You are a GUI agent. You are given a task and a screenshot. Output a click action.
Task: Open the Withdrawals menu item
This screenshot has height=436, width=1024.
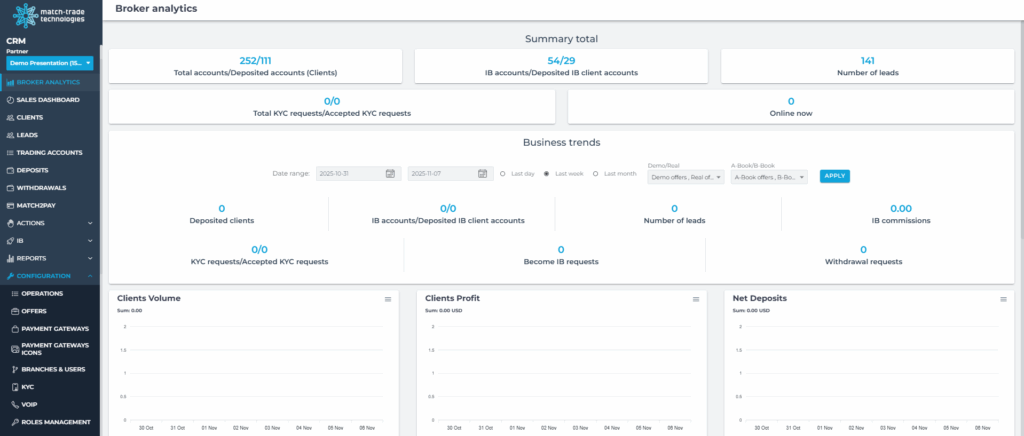click(43, 188)
